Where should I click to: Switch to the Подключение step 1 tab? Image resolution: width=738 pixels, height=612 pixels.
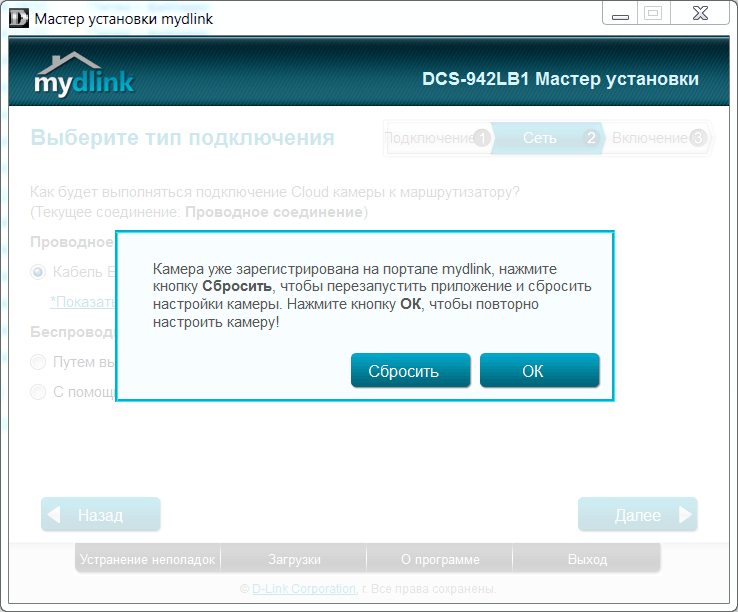point(438,138)
